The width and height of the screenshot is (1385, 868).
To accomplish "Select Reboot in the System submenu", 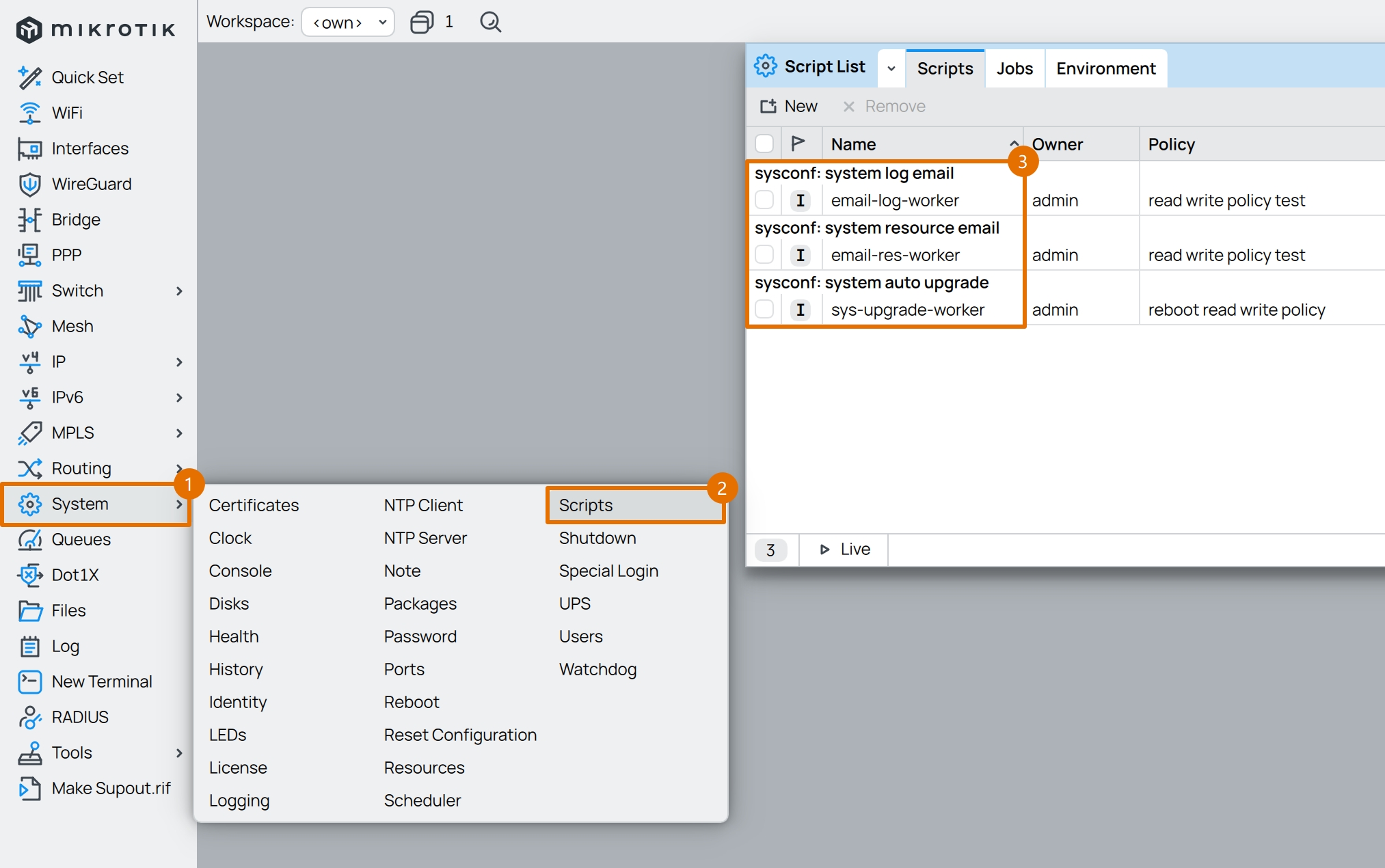I will (412, 702).
